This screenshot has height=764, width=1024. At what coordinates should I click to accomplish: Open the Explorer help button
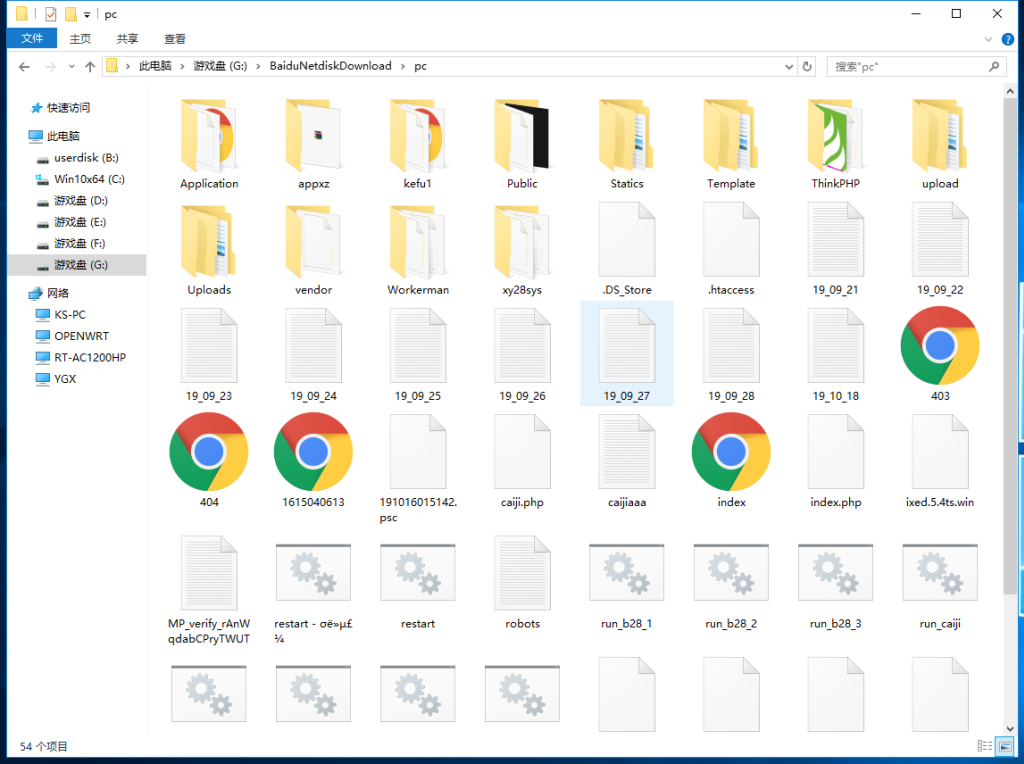1008,40
